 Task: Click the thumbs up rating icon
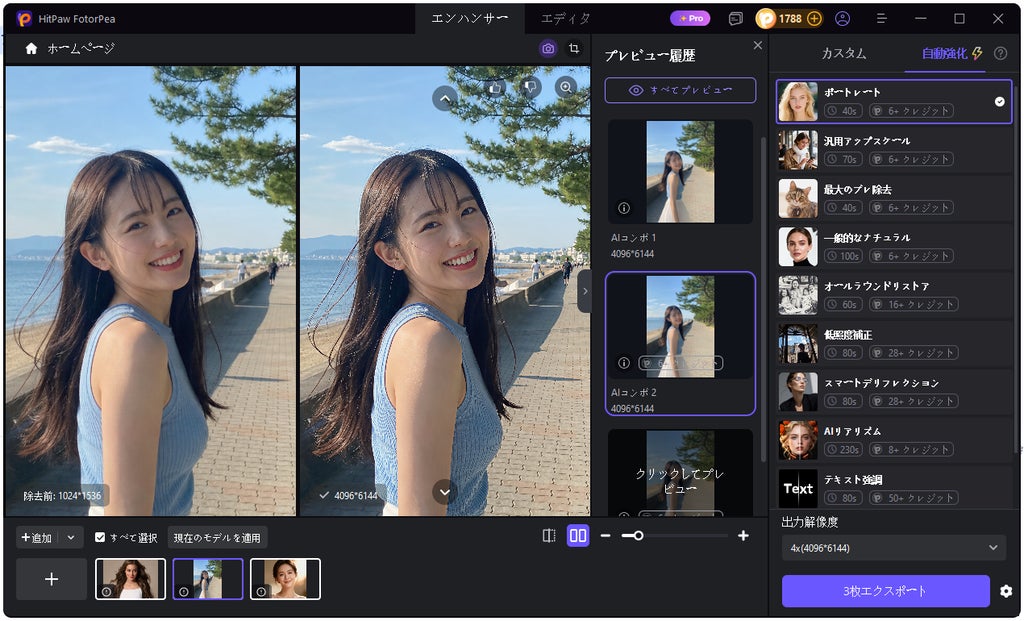click(x=495, y=88)
